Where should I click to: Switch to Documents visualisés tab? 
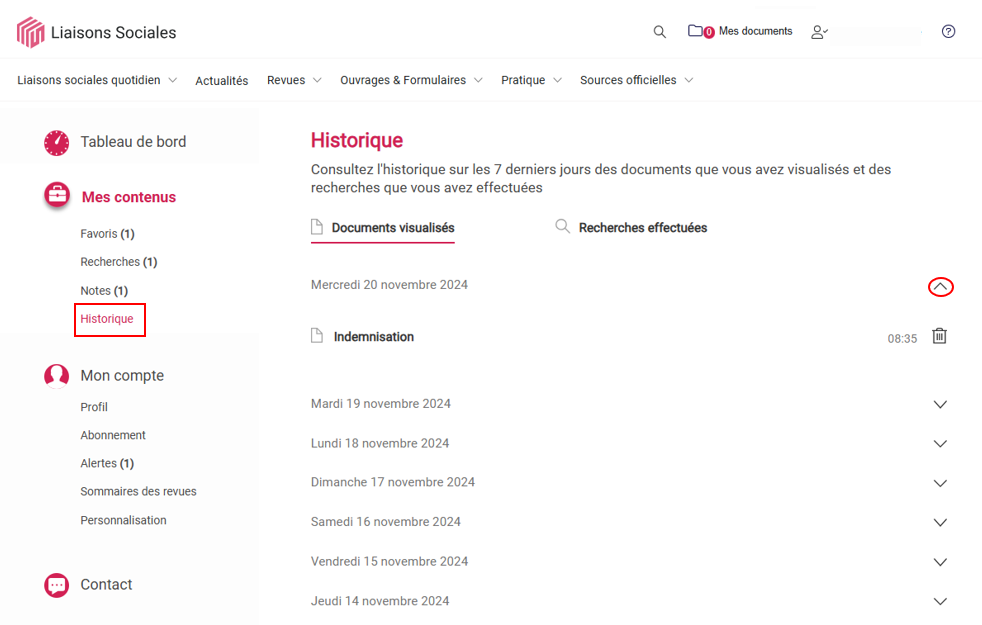383,228
